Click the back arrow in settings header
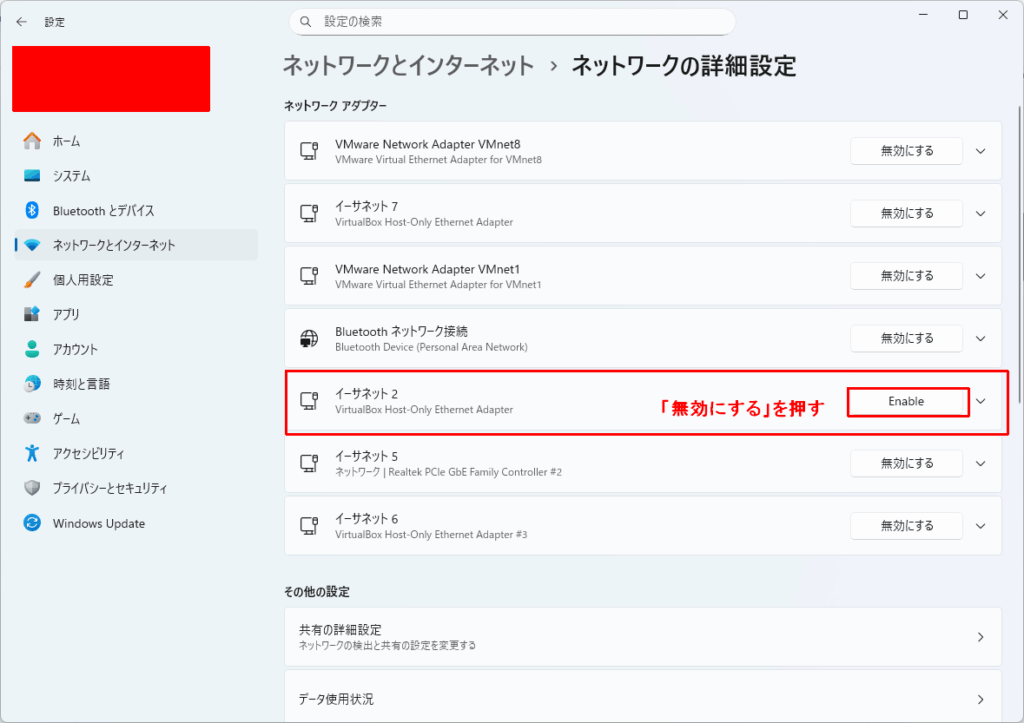 (x=22, y=21)
